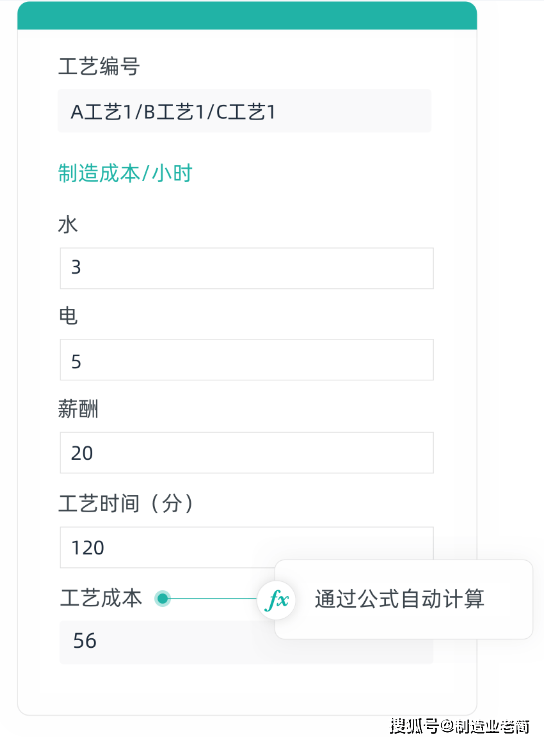Click the 薪酬 input field showing 20
544x743 pixels.
246,453
